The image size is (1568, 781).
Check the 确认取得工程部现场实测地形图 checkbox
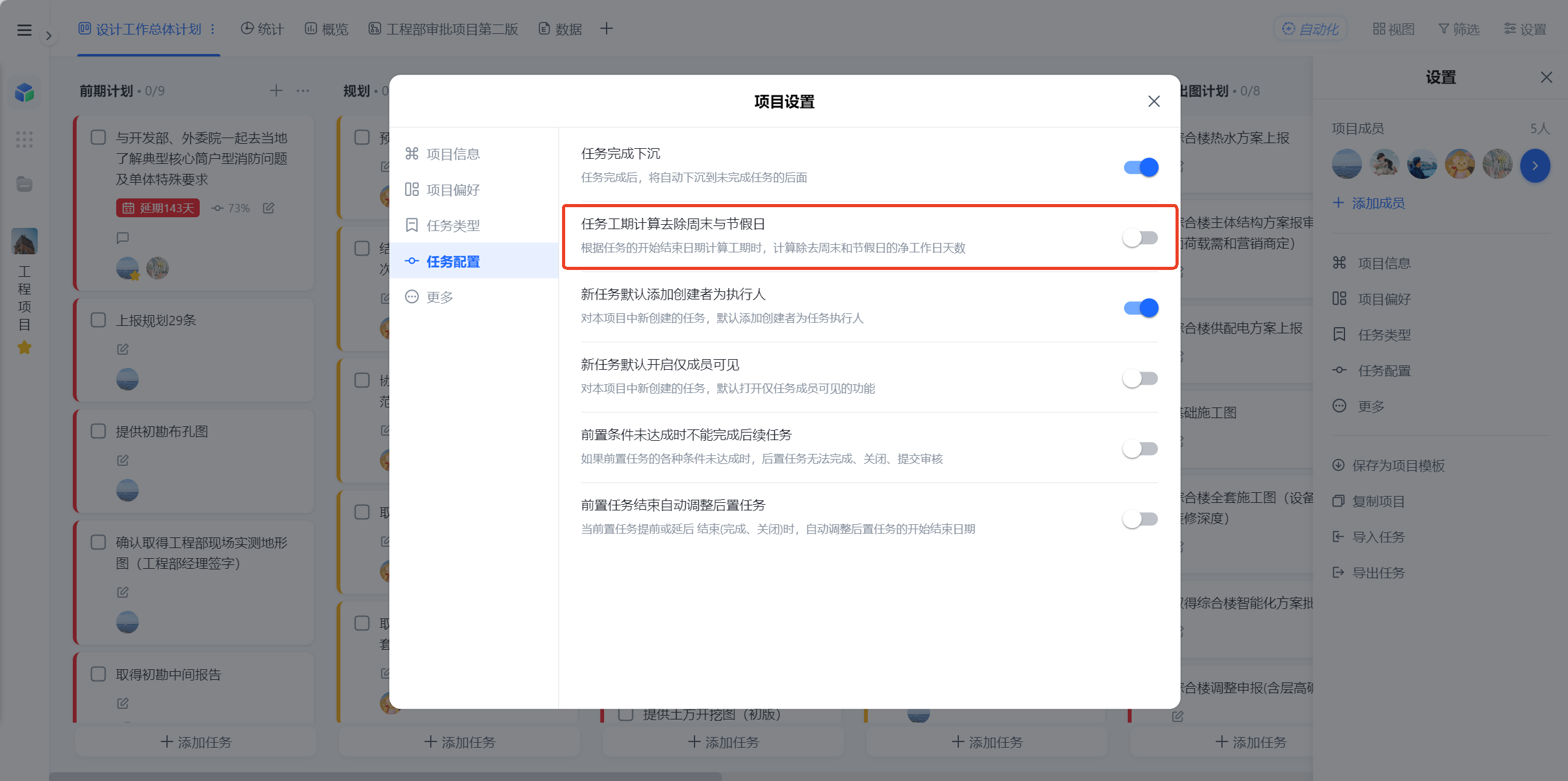tap(99, 542)
